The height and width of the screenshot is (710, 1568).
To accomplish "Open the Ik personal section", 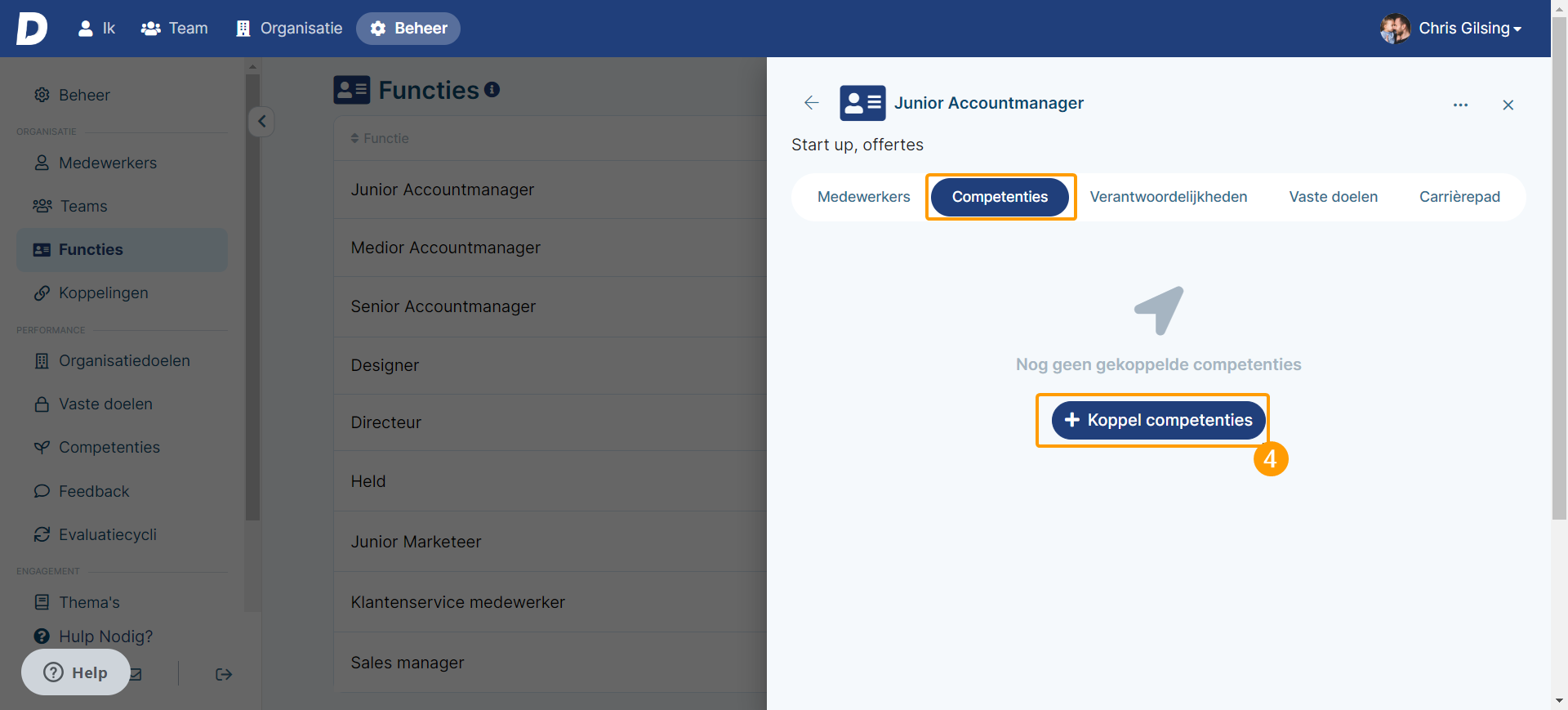I will pos(96,29).
